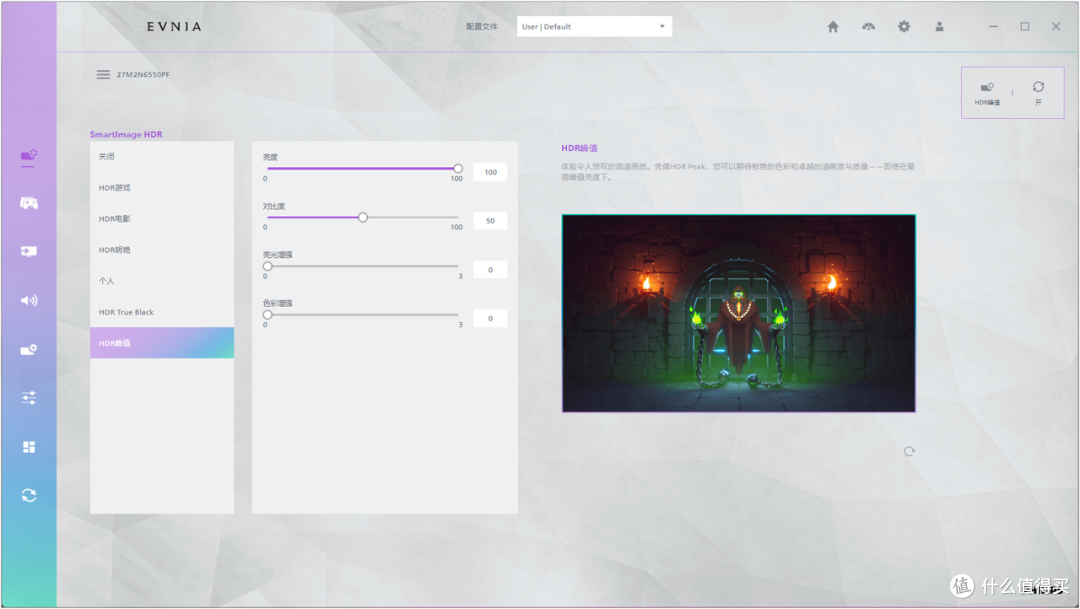Select the HDR电影 mode

coord(162,218)
